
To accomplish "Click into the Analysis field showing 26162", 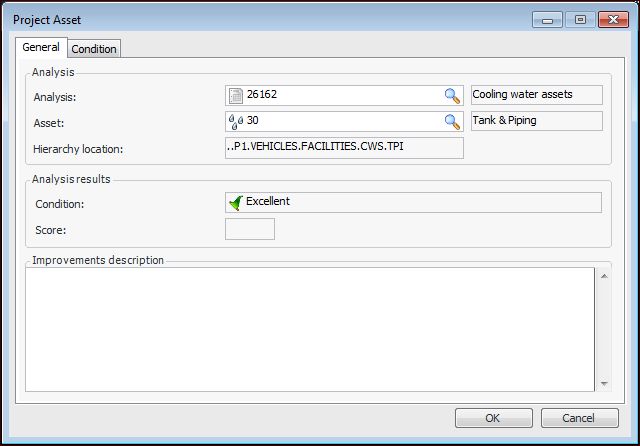I will pyautogui.click(x=340, y=96).
